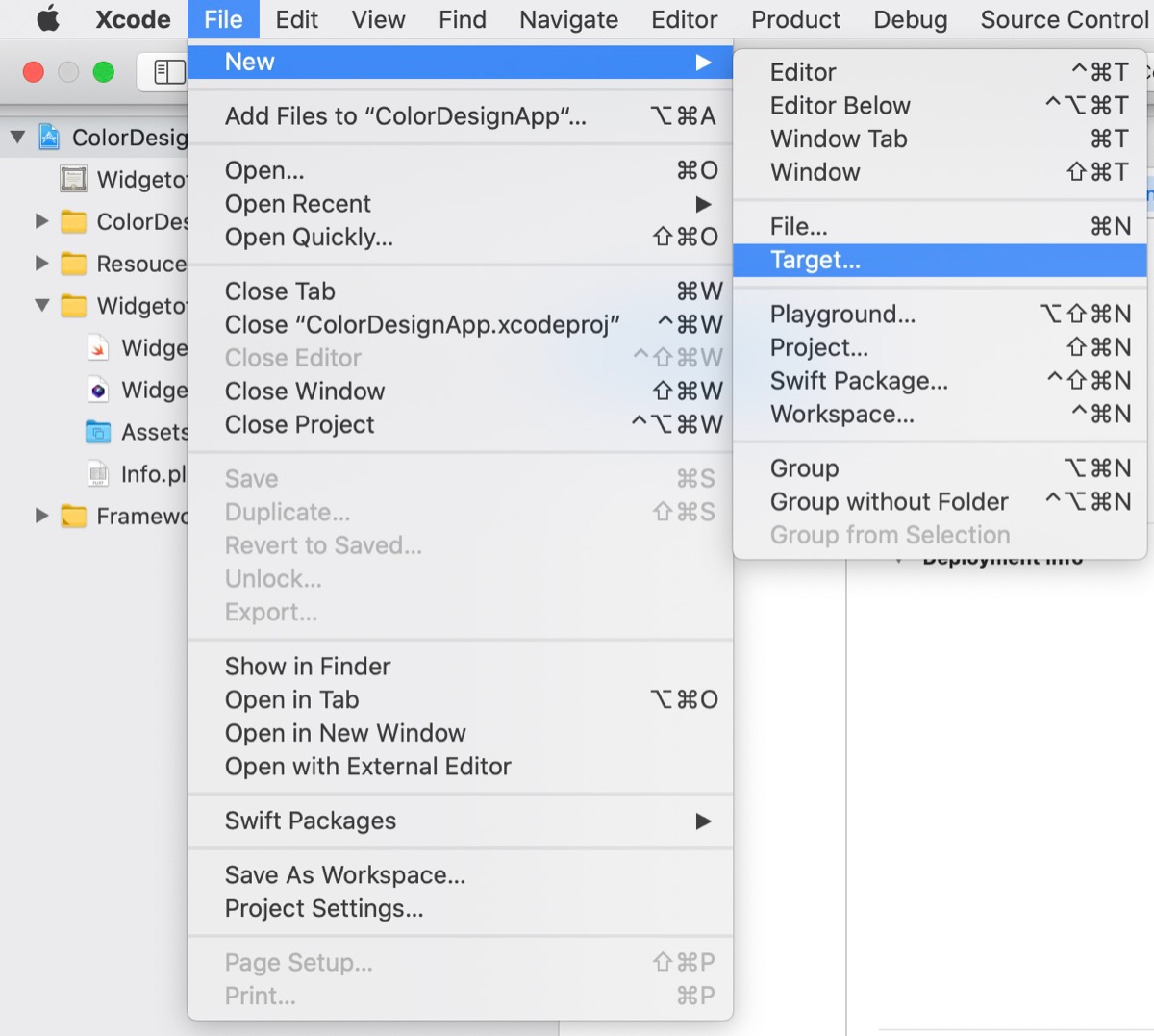Viewport: 1154px width, 1036px height.
Task: Toggle the navigator sidebar button
Action: (x=169, y=71)
